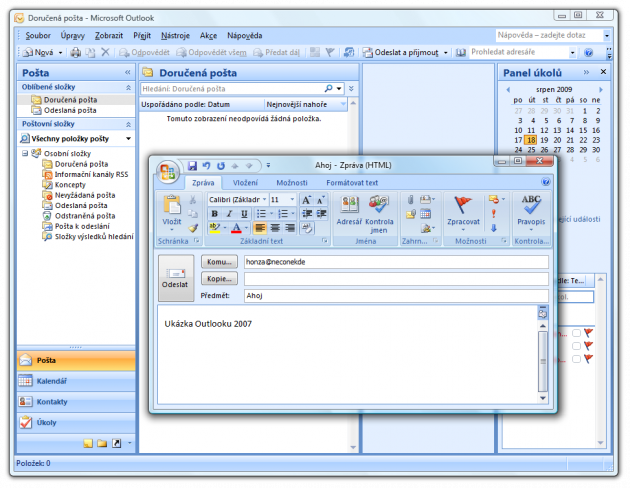Switch to the Možnosti ribbon tab
Image resolution: width=630 pixels, height=488 pixels.
292,183
